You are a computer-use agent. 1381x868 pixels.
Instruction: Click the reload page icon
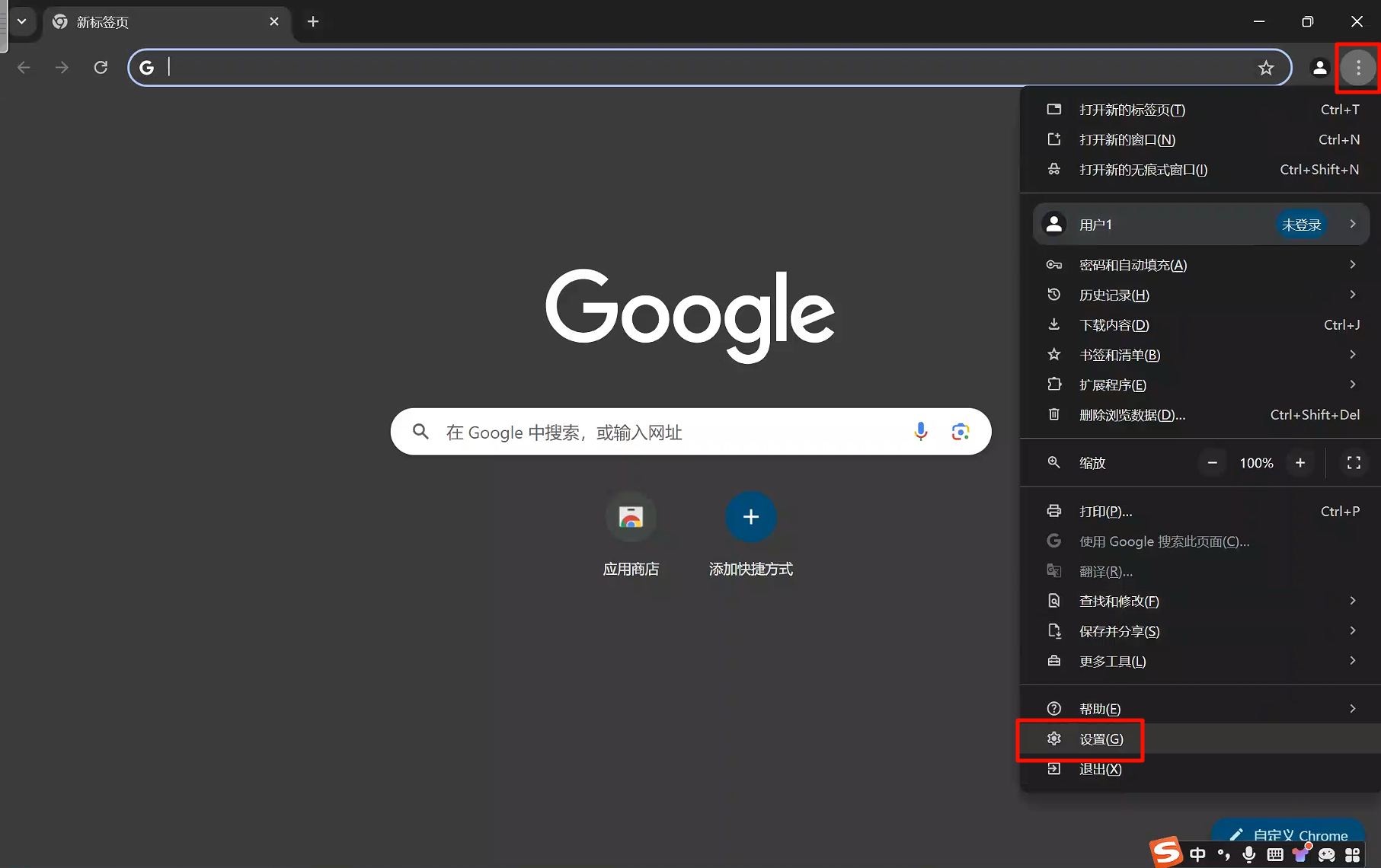(101, 68)
